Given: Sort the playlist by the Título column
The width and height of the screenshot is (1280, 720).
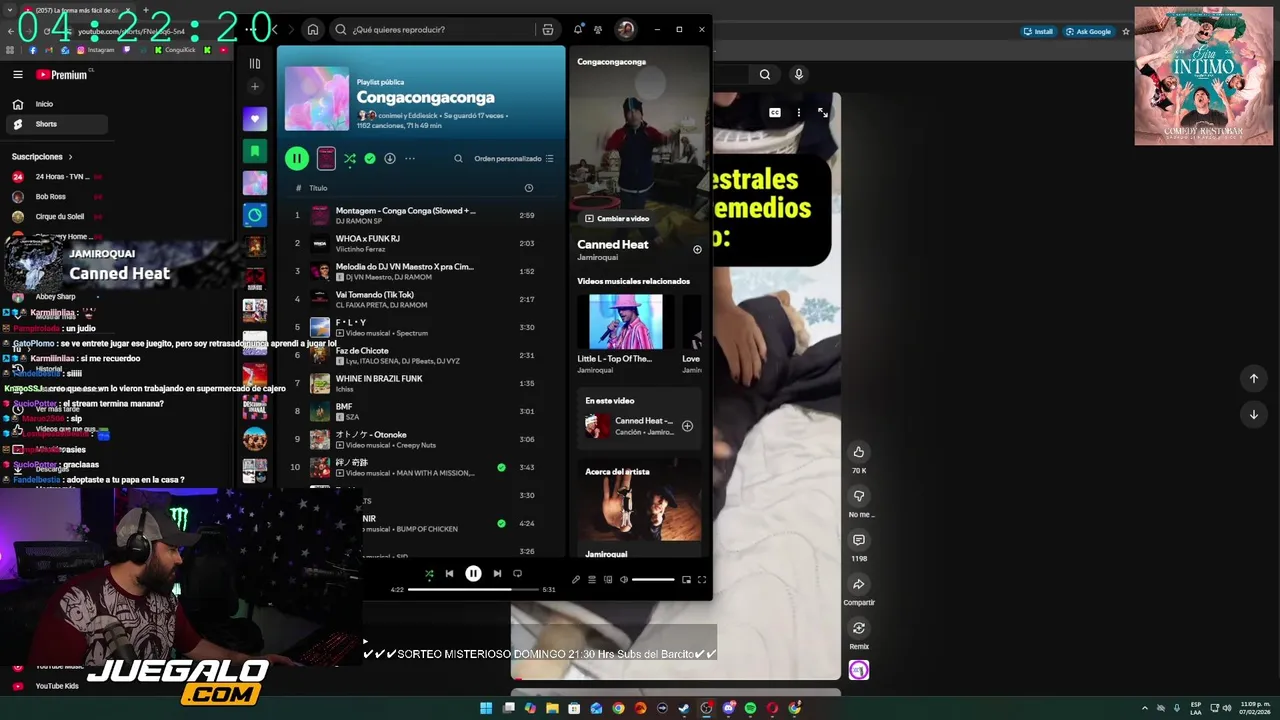Looking at the screenshot, I should click(318, 188).
